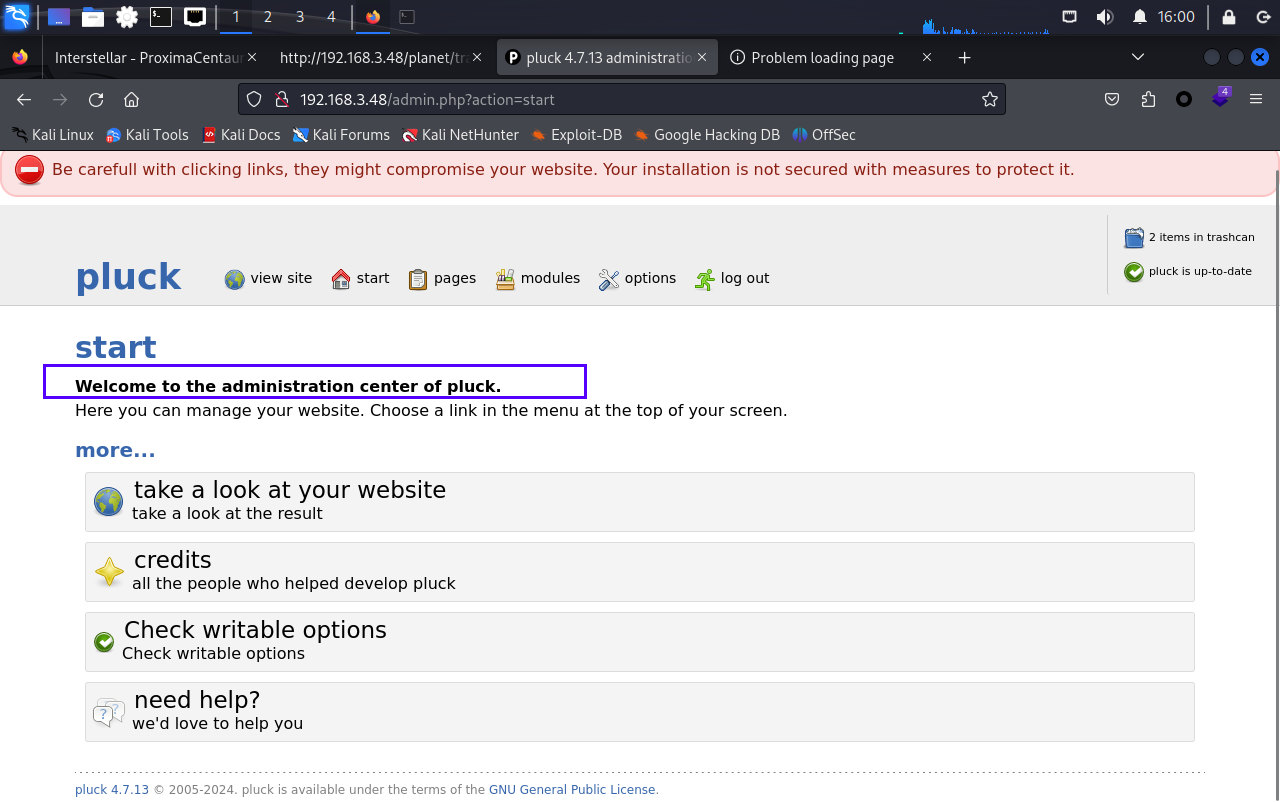Click the 16:00 clock in panel

1176,16
